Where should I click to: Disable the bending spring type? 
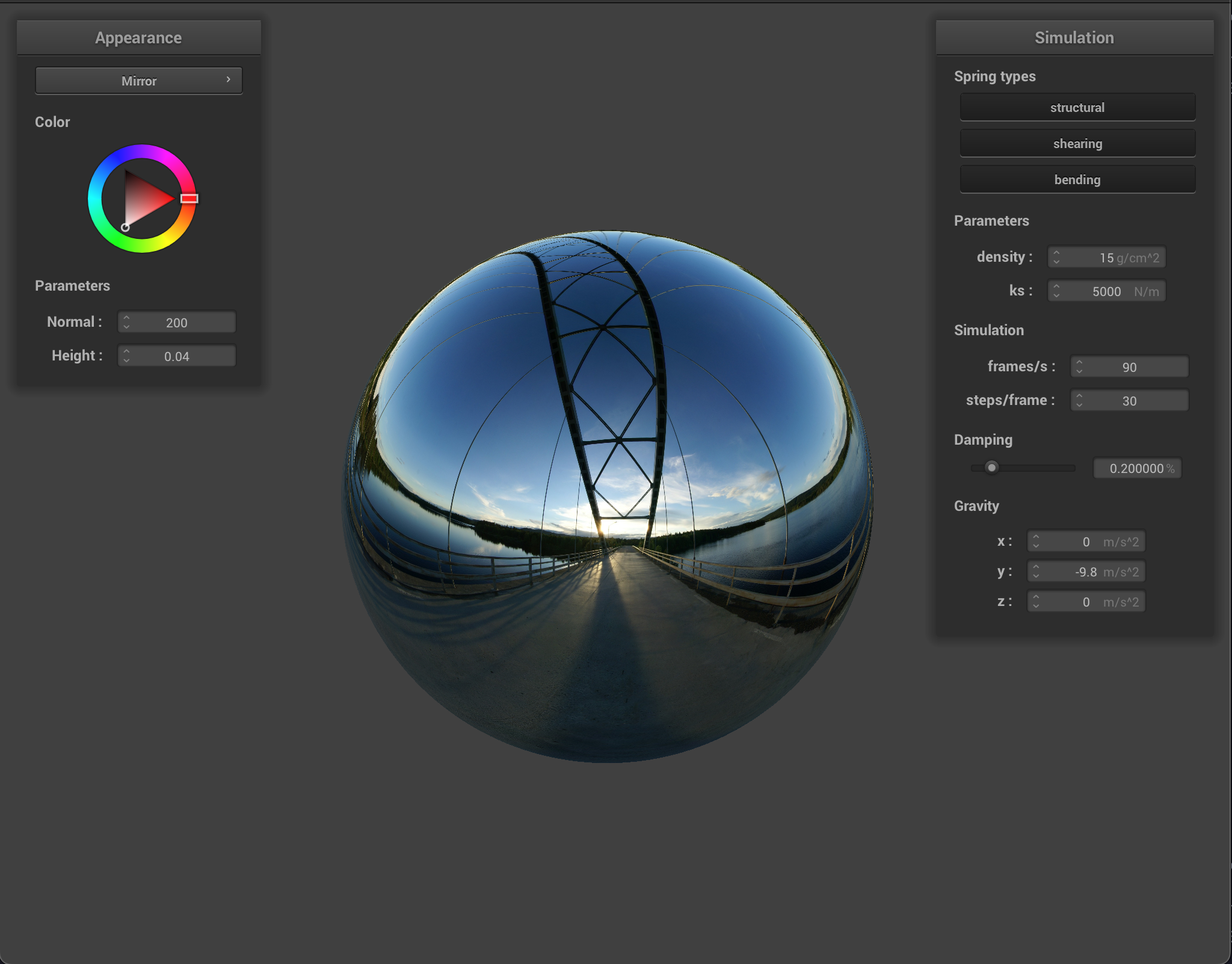1077,179
